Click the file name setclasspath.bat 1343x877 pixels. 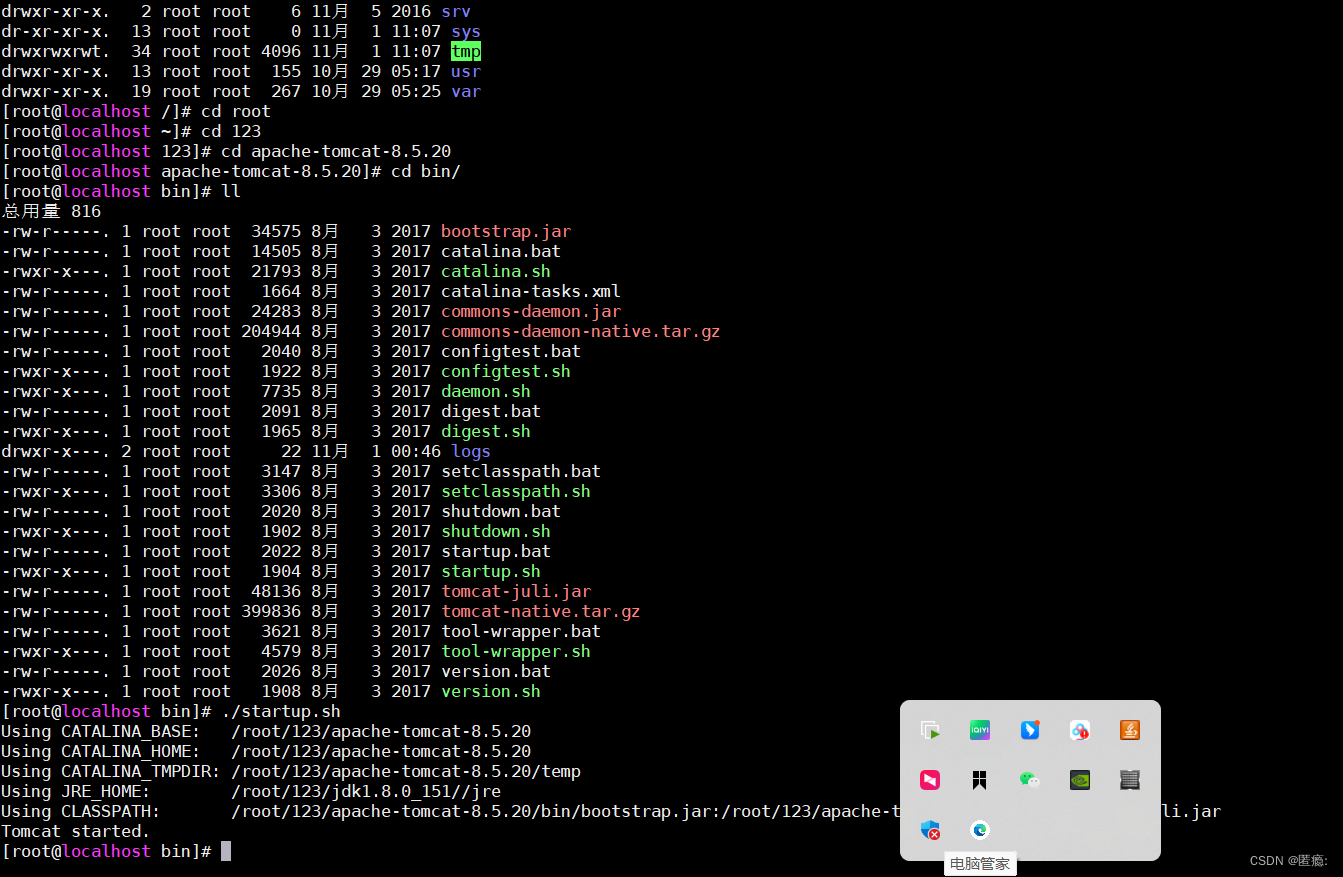tap(521, 471)
